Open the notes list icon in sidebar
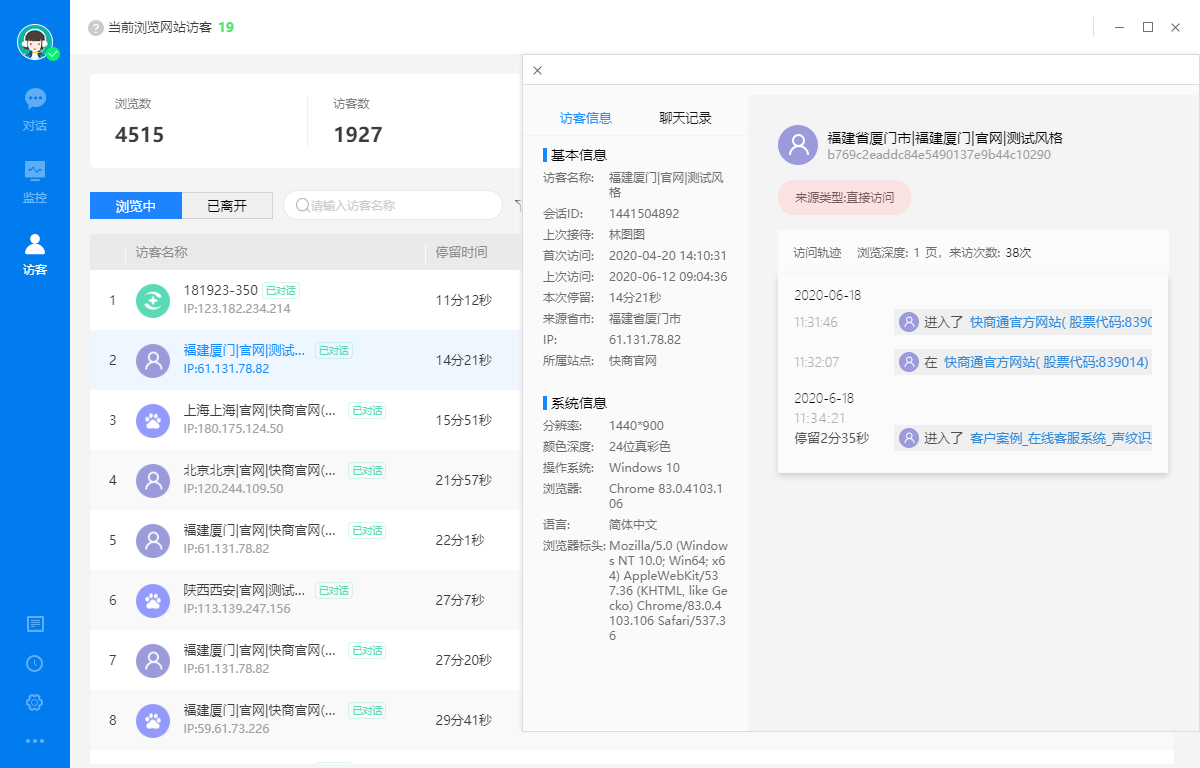Screen dimensions: 1200x768 (x=35, y=624)
